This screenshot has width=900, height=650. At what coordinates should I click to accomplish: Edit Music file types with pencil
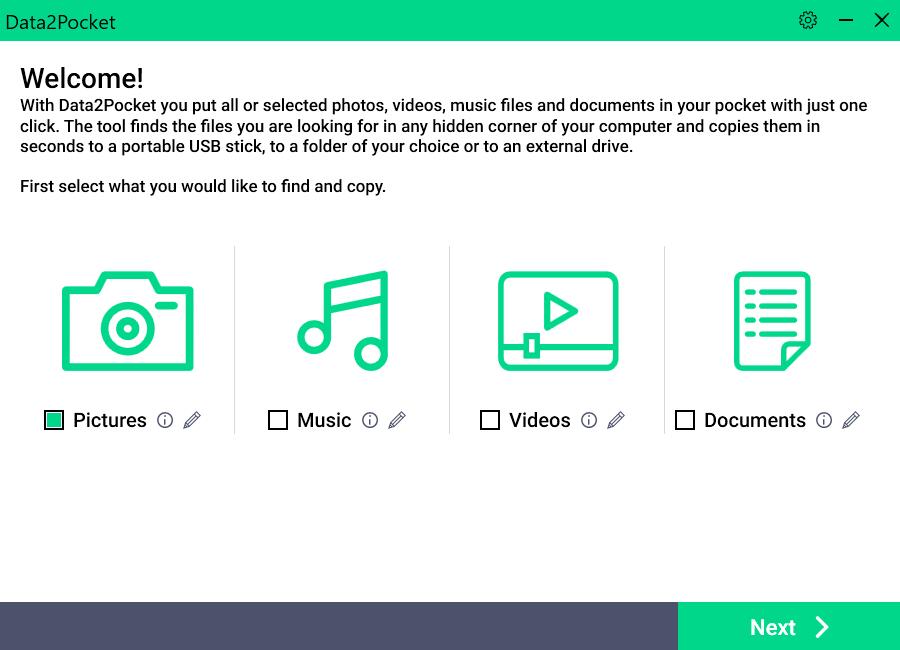coord(397,421)
